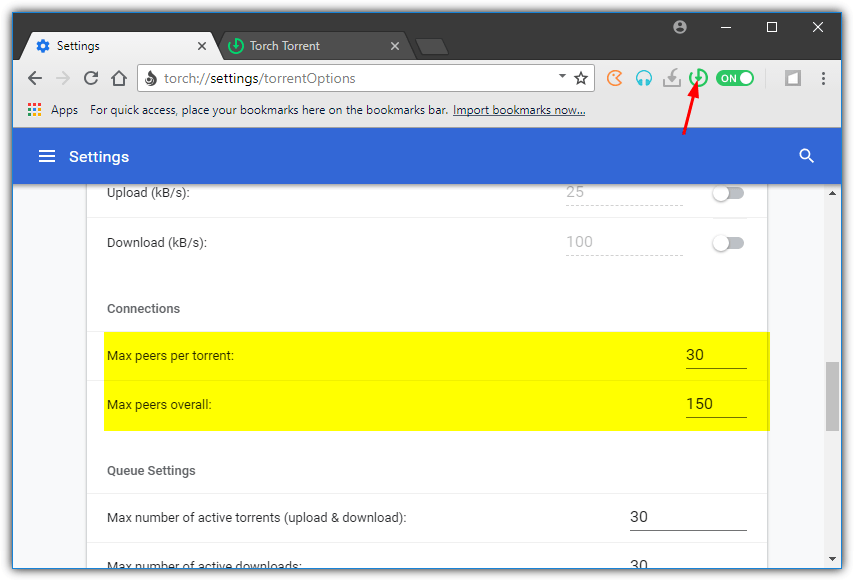This screenshot has height=580, width=854.
Task: Expand the address bar dropdown arrow
Action: (562, 76)
